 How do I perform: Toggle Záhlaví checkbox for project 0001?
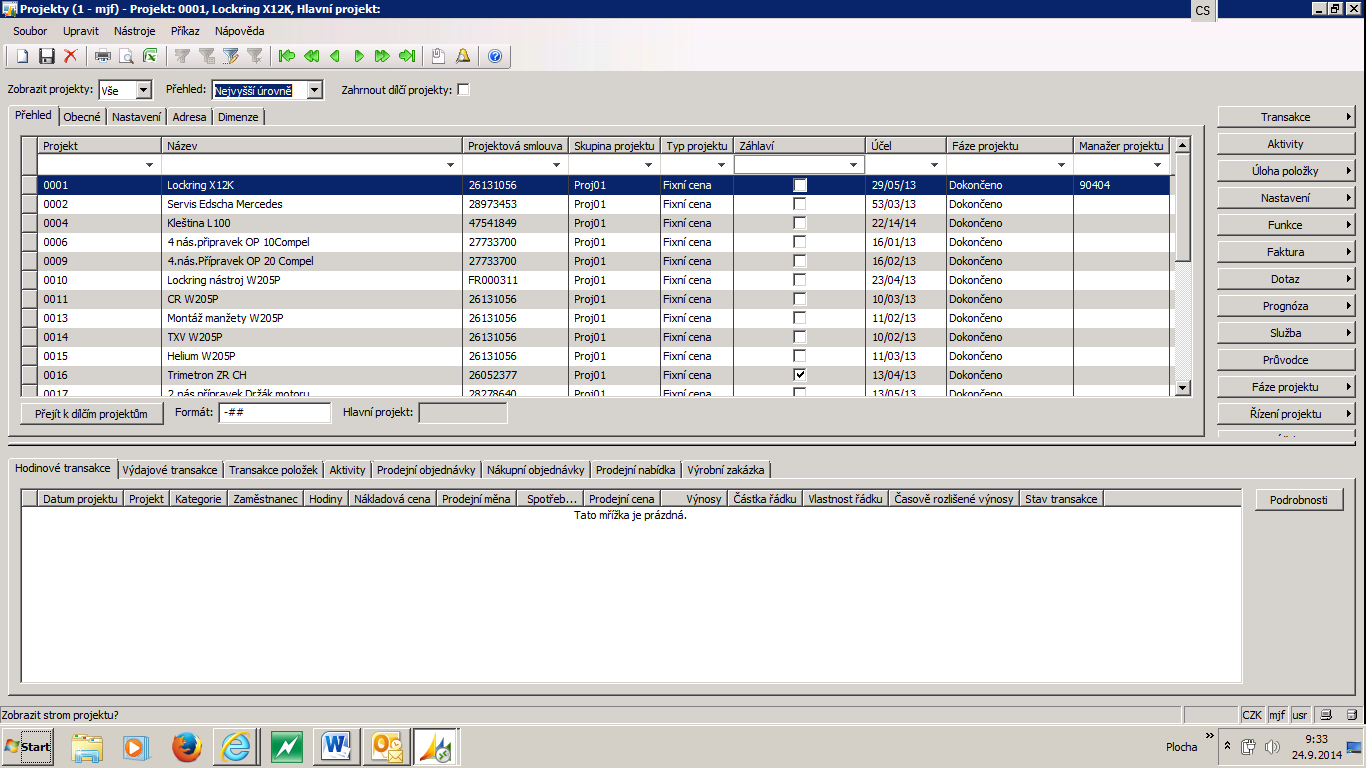[x=800, y=185]
